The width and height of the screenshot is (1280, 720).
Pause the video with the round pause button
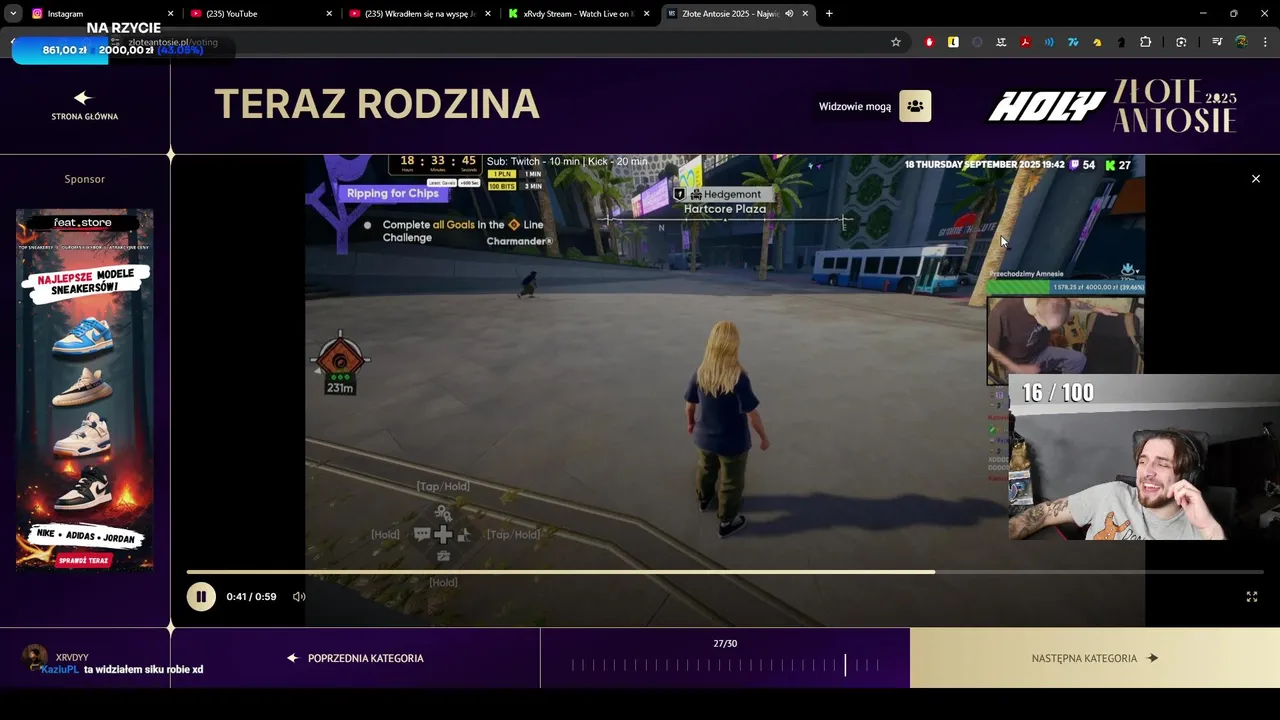pyautogui.click(x=201, y=597)
